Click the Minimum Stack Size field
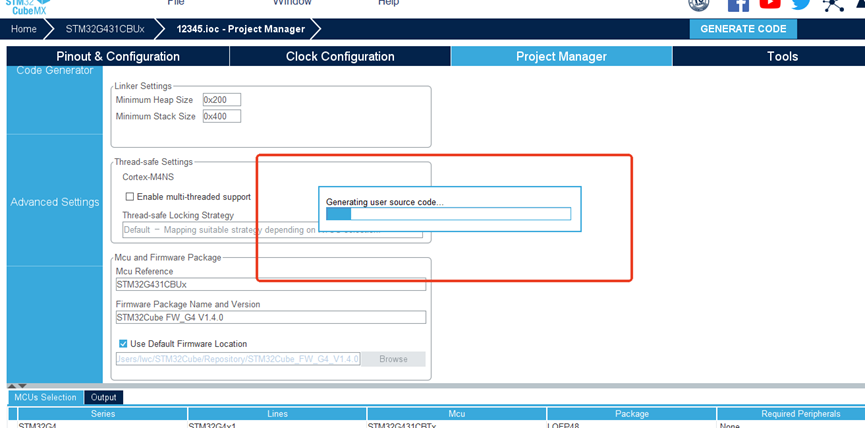Screen dimensions: 865x428 click(222, 116)
